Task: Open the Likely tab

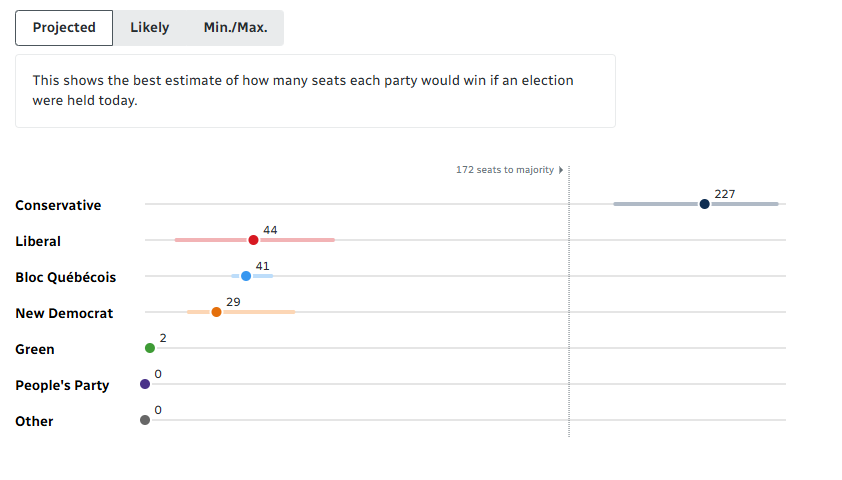Action: (149, 28)
